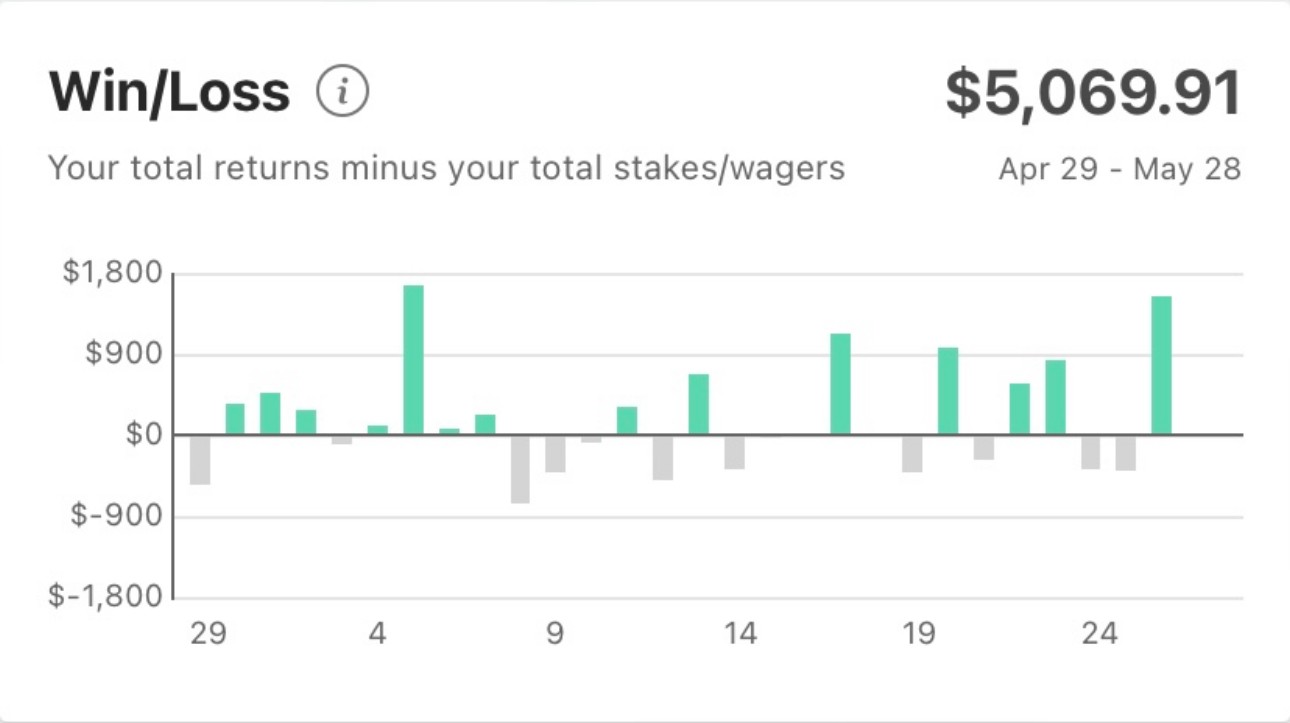Select the tallest green bar on May 5

tap(413, 360)
